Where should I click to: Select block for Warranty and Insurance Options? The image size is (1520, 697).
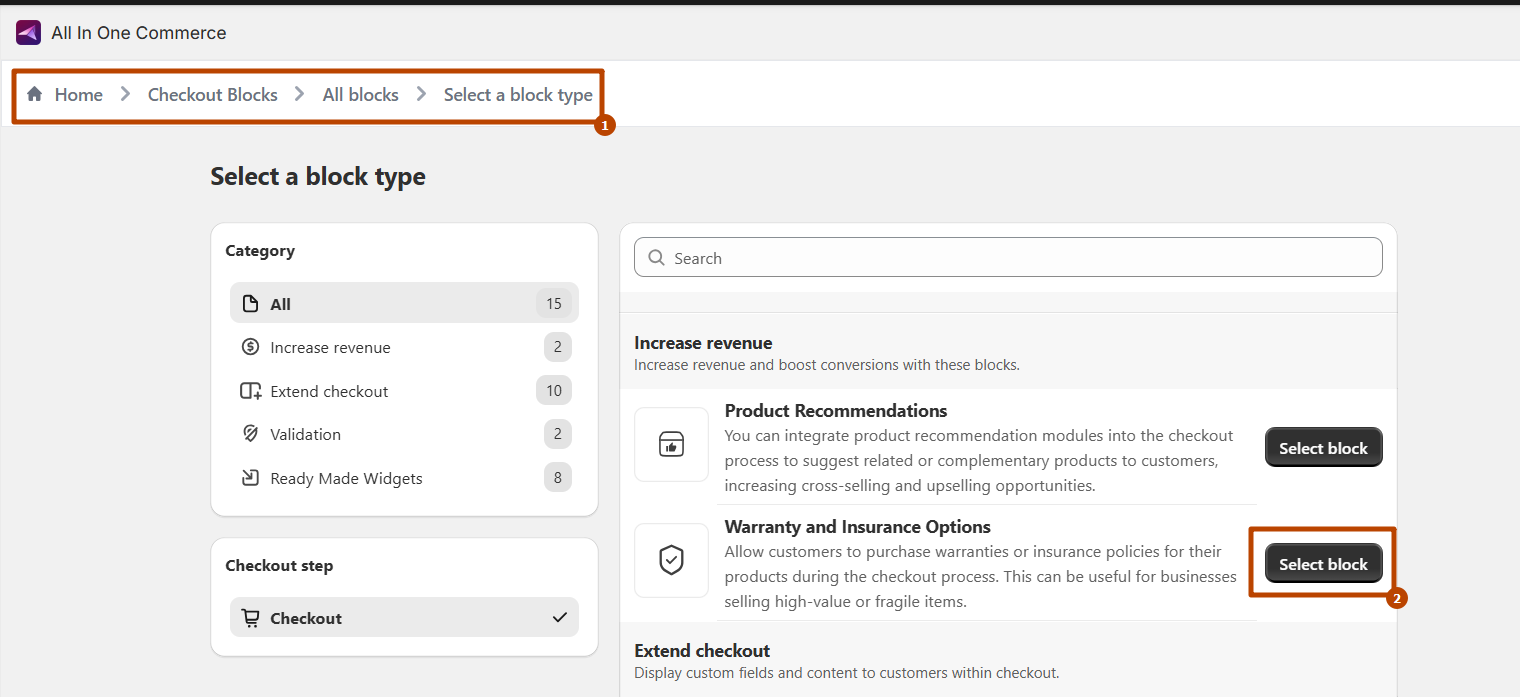1323,564
